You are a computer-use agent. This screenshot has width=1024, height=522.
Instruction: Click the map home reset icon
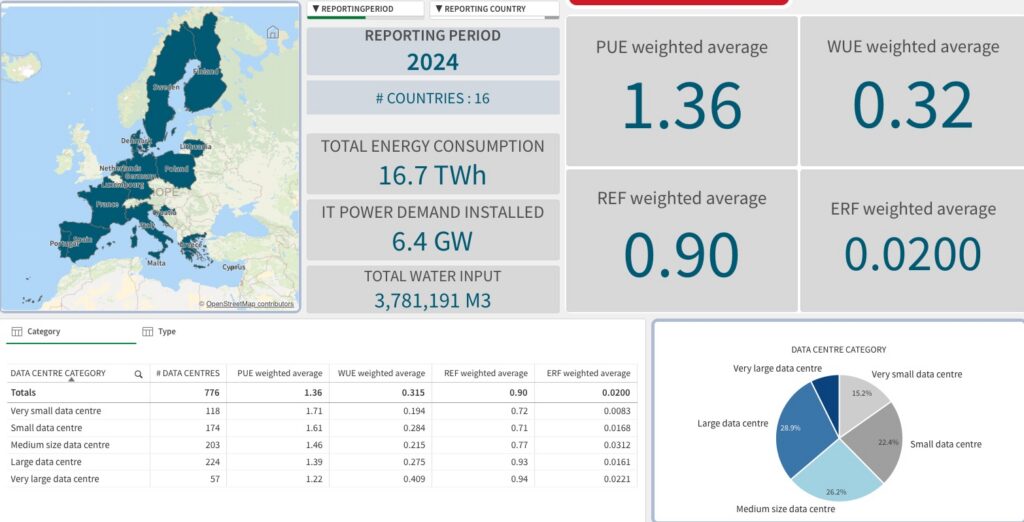click(272, 32)
